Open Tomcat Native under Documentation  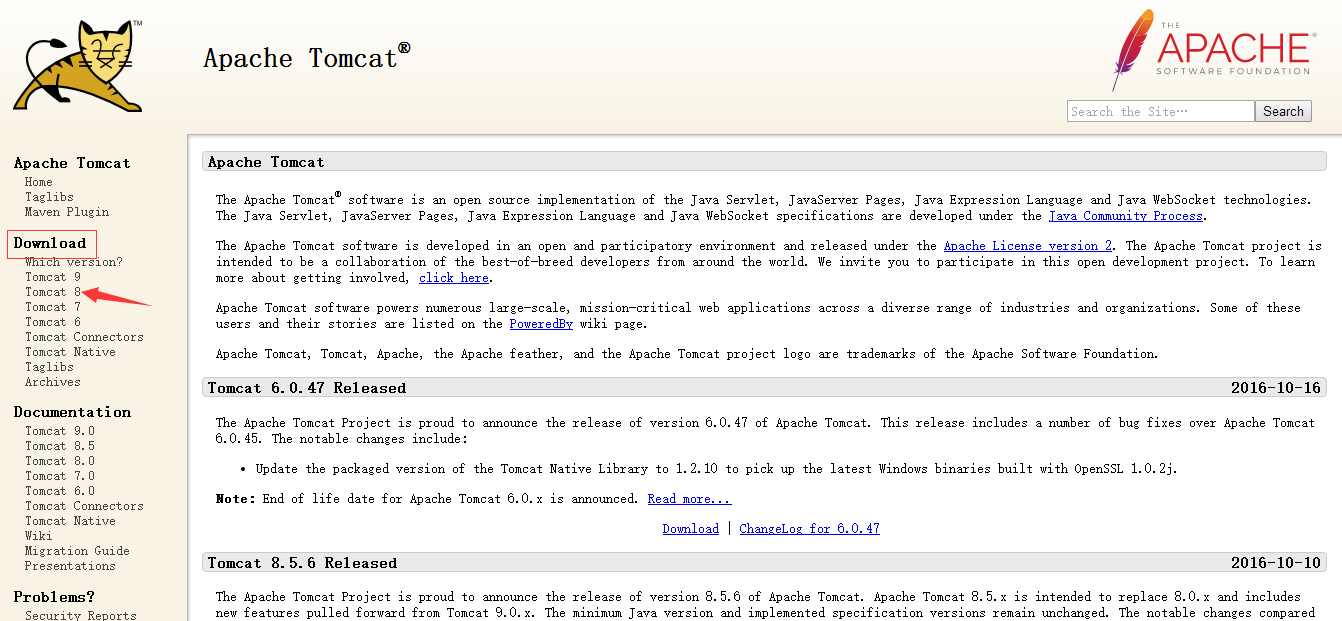pos(70,521)
